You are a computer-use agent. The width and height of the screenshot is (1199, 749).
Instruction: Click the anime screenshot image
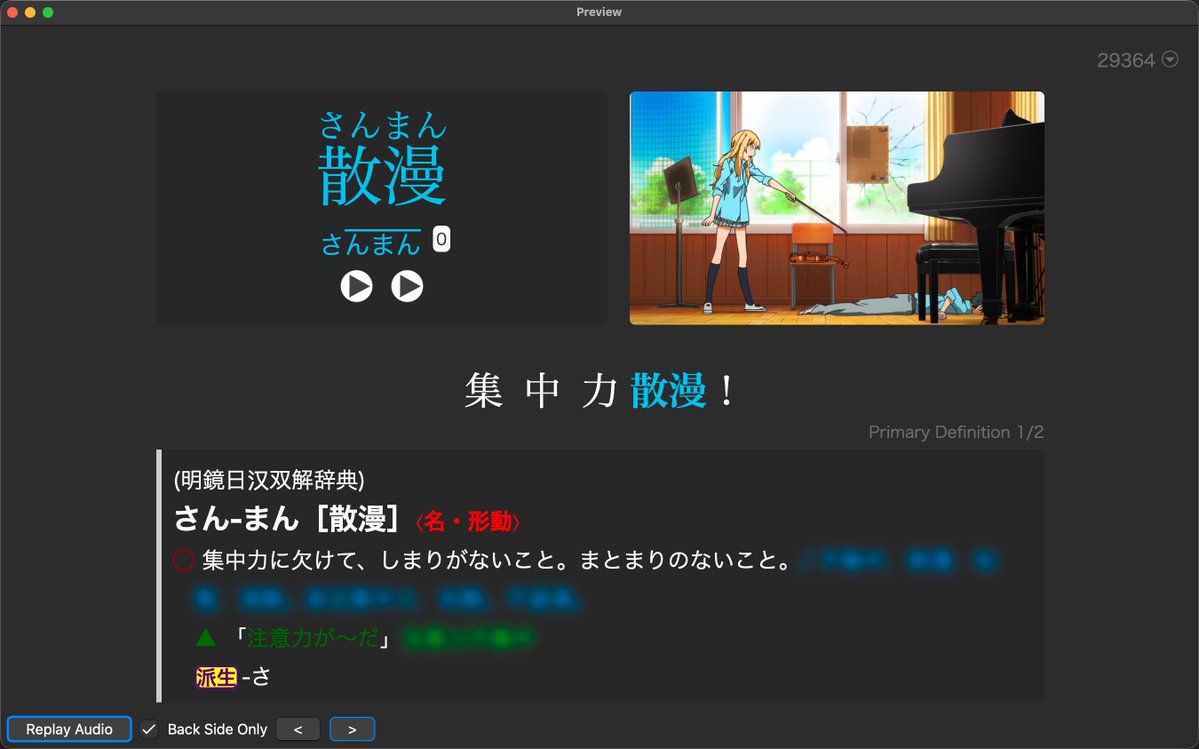[837, 208]
